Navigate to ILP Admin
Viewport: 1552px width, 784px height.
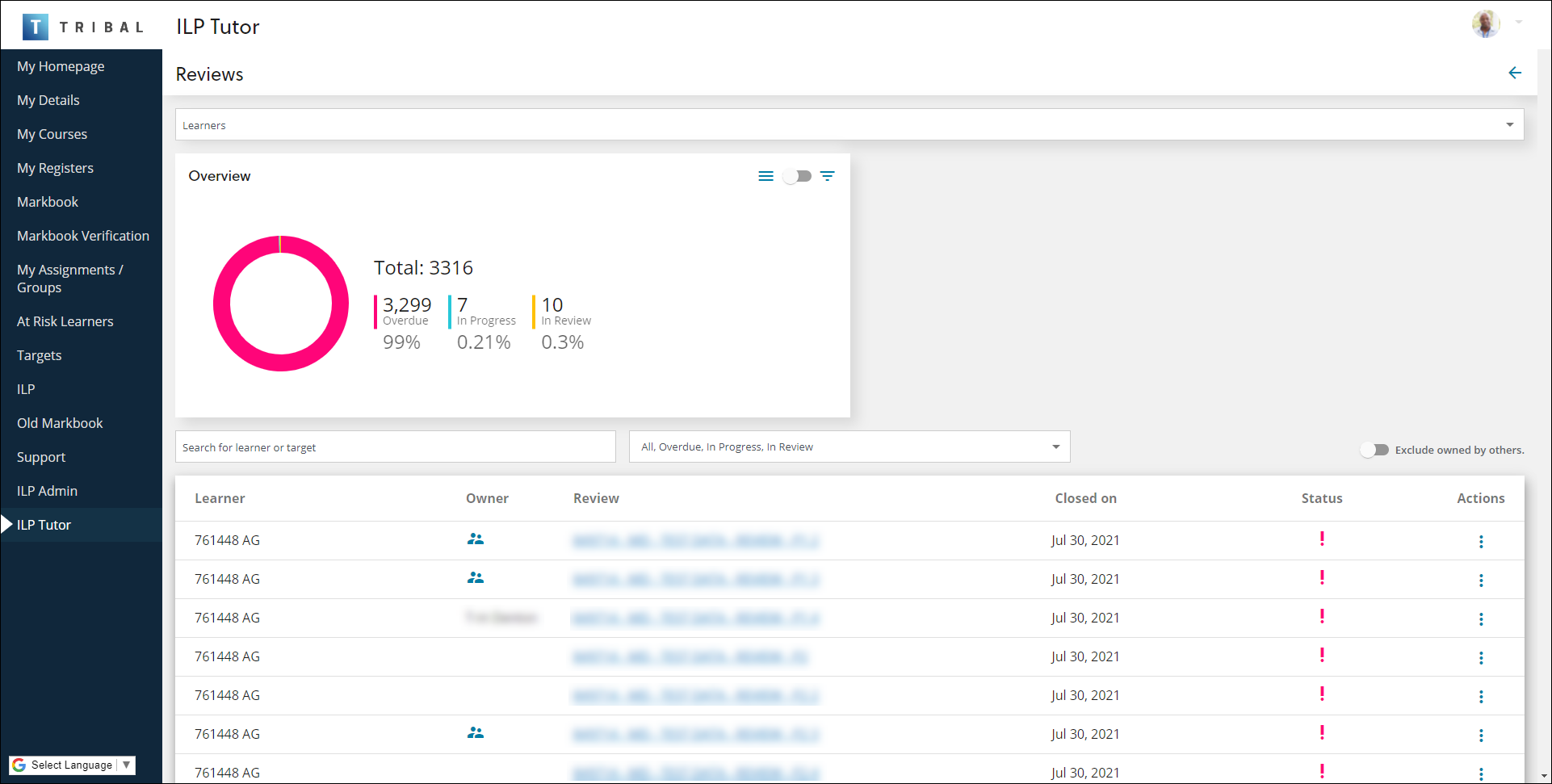[x=47, y=490]
